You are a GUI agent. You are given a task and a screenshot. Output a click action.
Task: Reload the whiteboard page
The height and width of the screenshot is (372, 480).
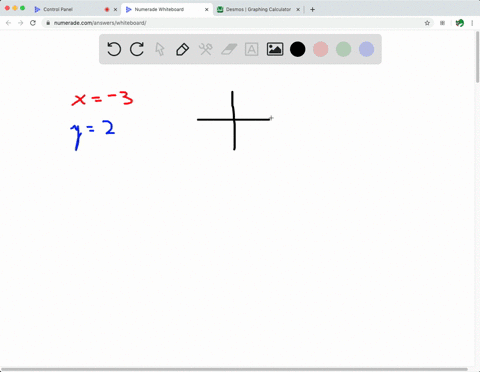(x=33, y=23)
